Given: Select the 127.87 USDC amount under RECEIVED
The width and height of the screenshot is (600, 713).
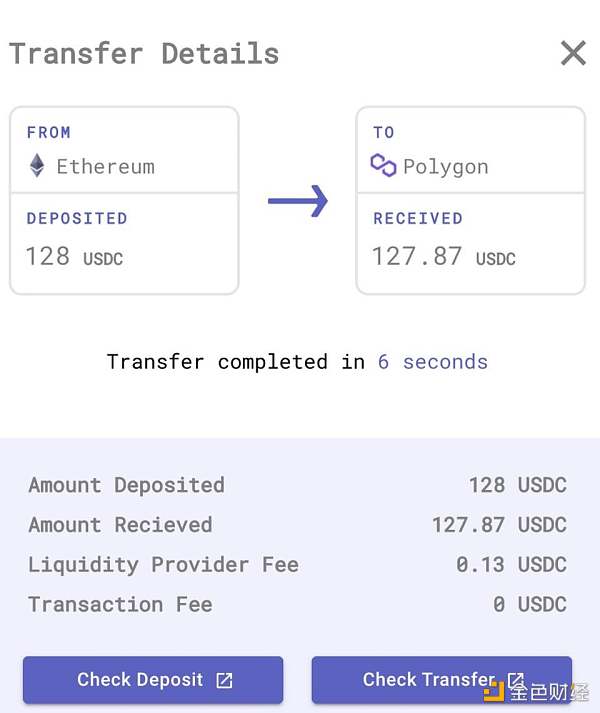Looking at the screenshot, I should tap(443, 256).
